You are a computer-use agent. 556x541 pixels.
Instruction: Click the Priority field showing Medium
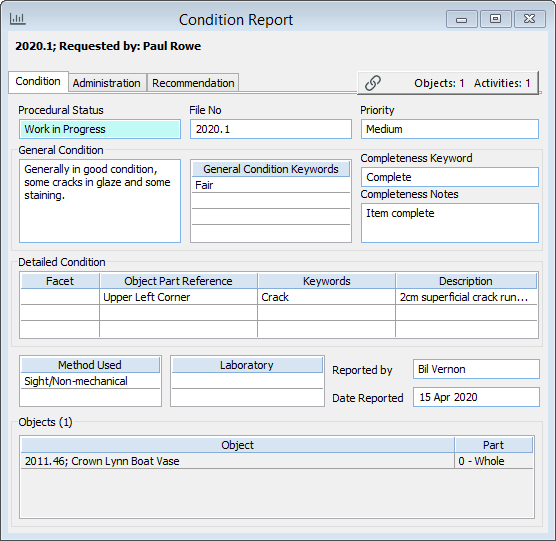click(450, 129)
